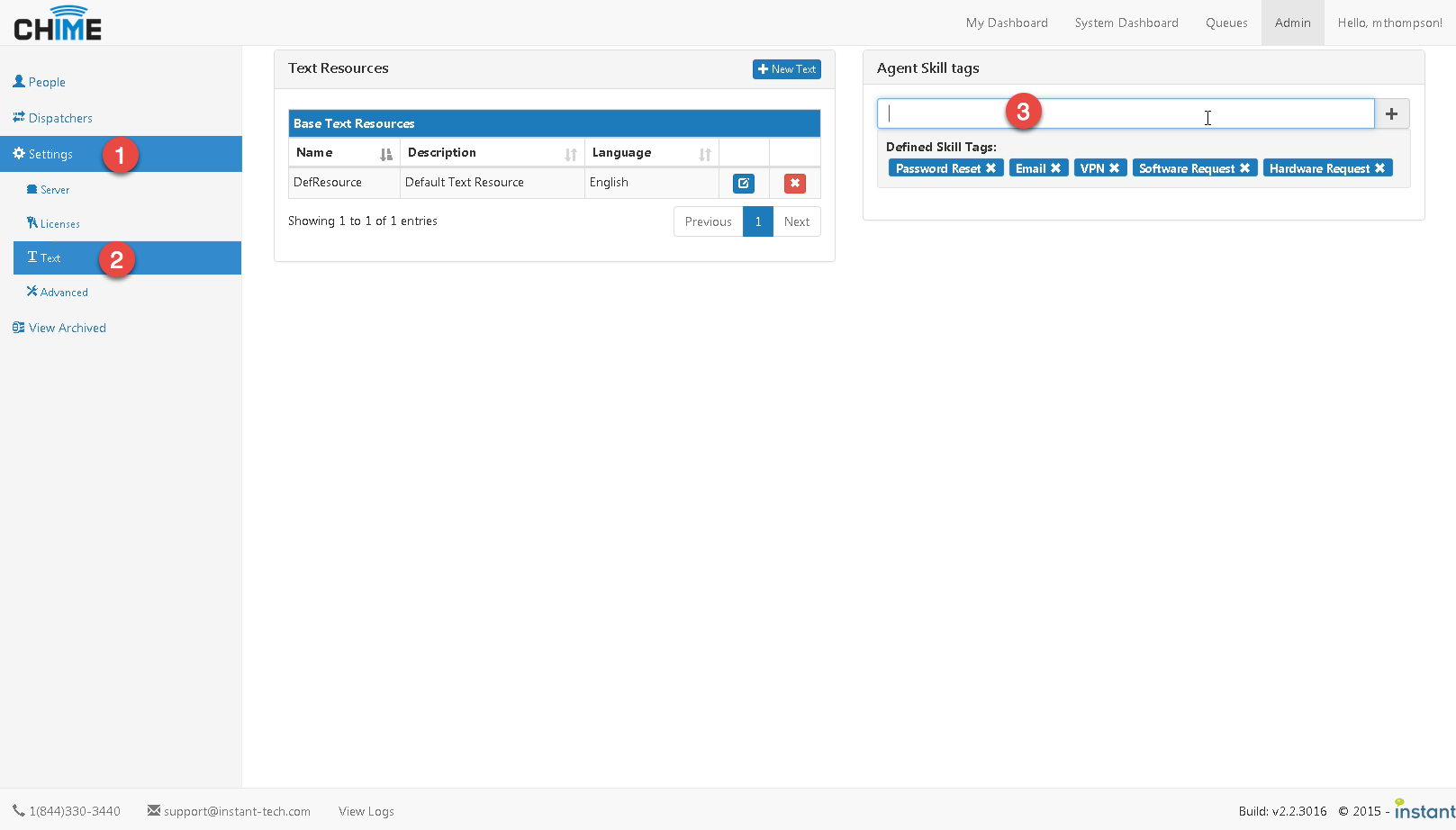Collapse the Settings section

pyautogui.click(x=121, y=154)
